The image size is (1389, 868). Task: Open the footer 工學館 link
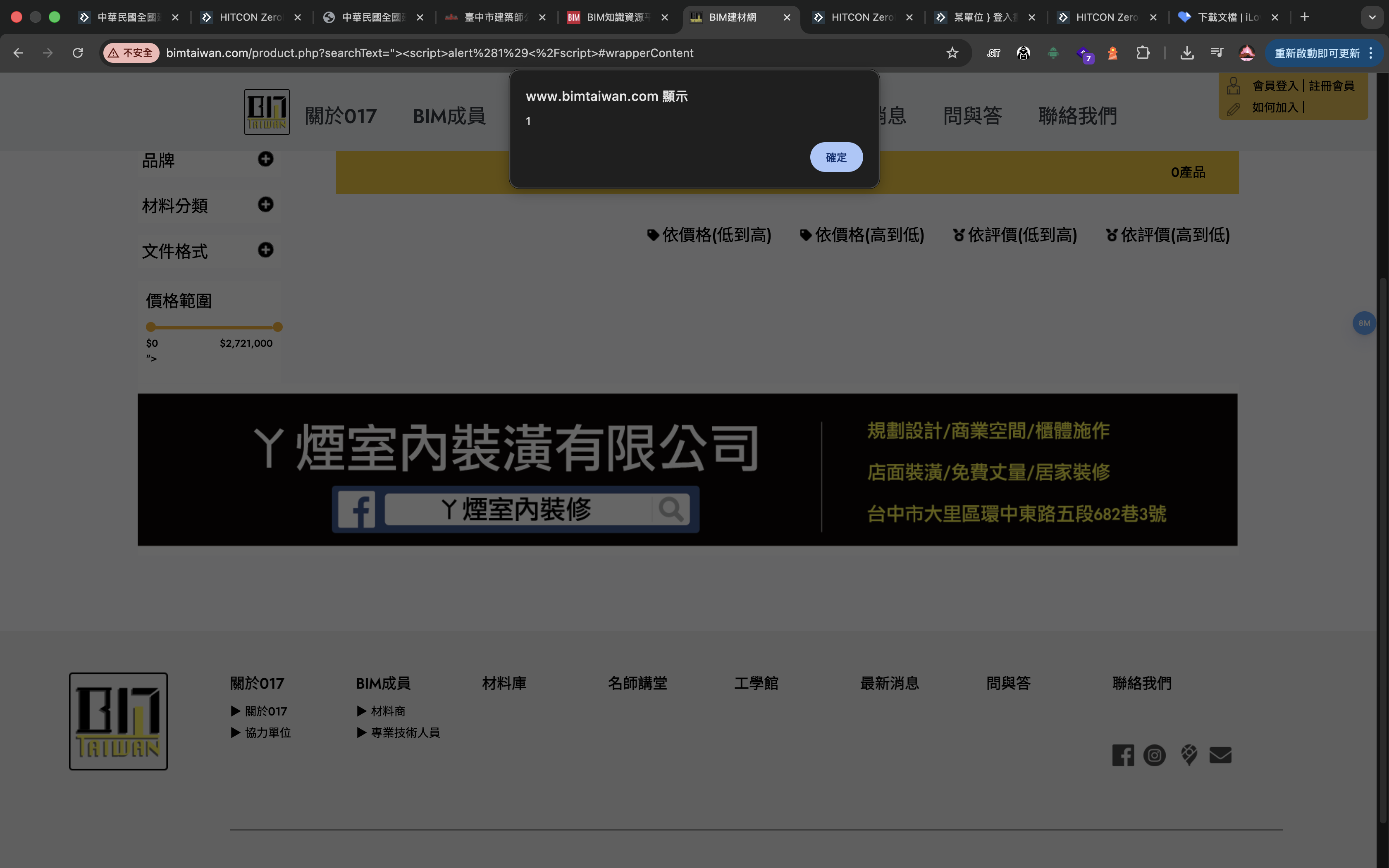(x=757, y=683)
